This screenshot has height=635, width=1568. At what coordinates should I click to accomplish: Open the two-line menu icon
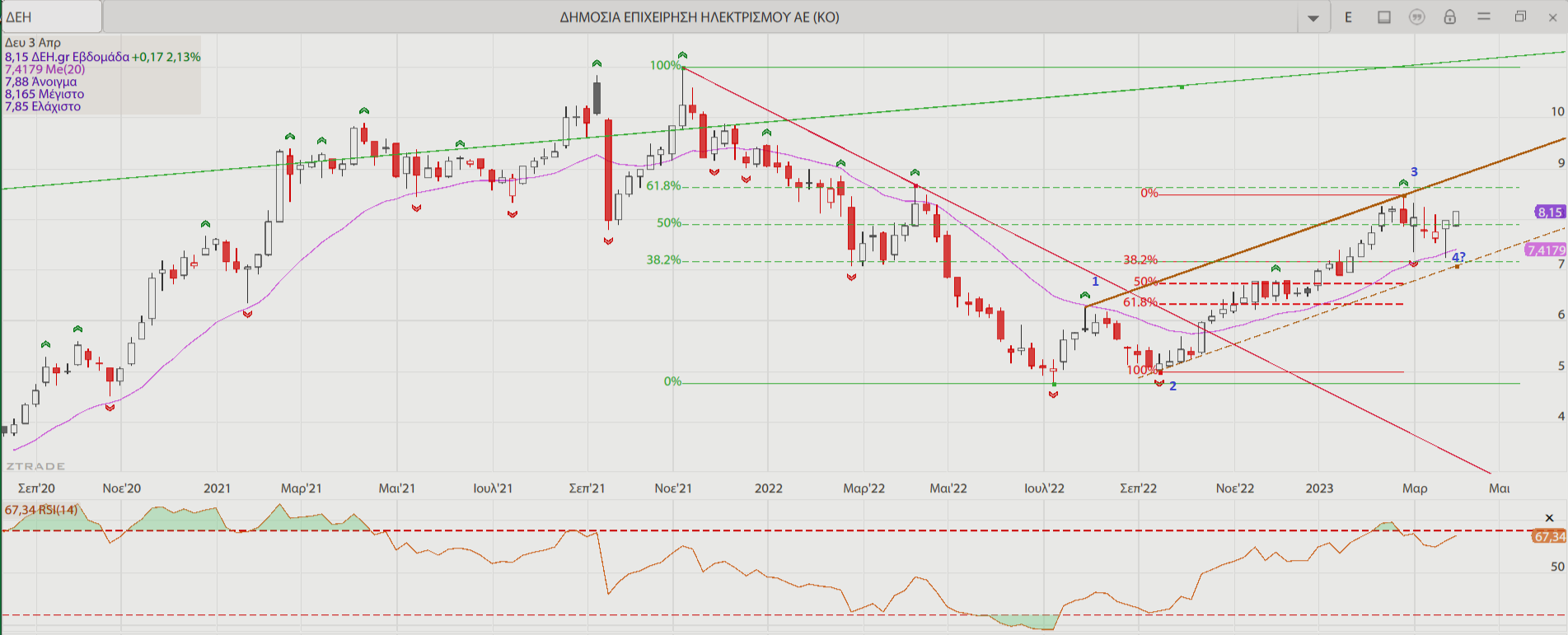point(1484,16)
